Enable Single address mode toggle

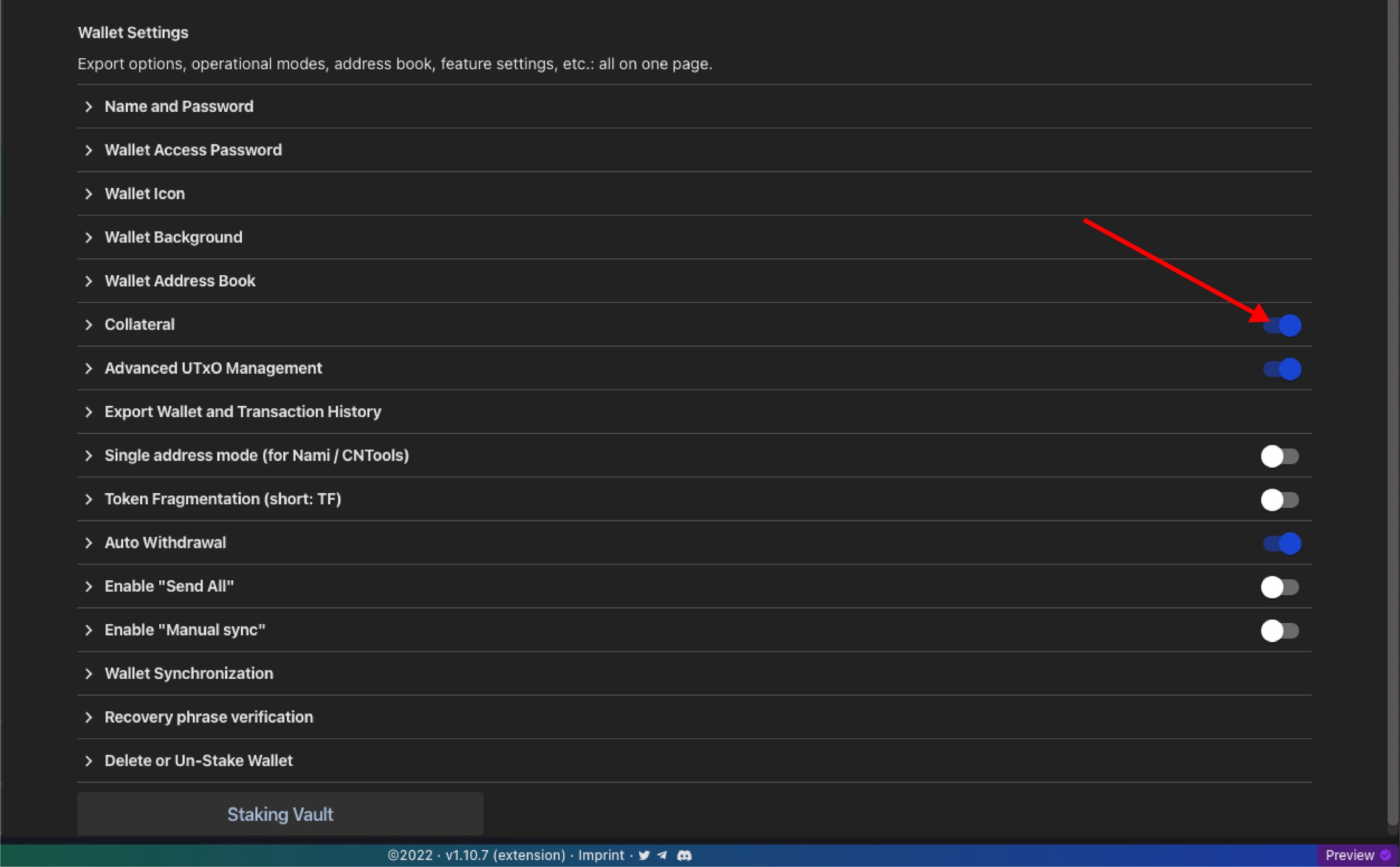pyautogui.click(x=1280, y=456)
